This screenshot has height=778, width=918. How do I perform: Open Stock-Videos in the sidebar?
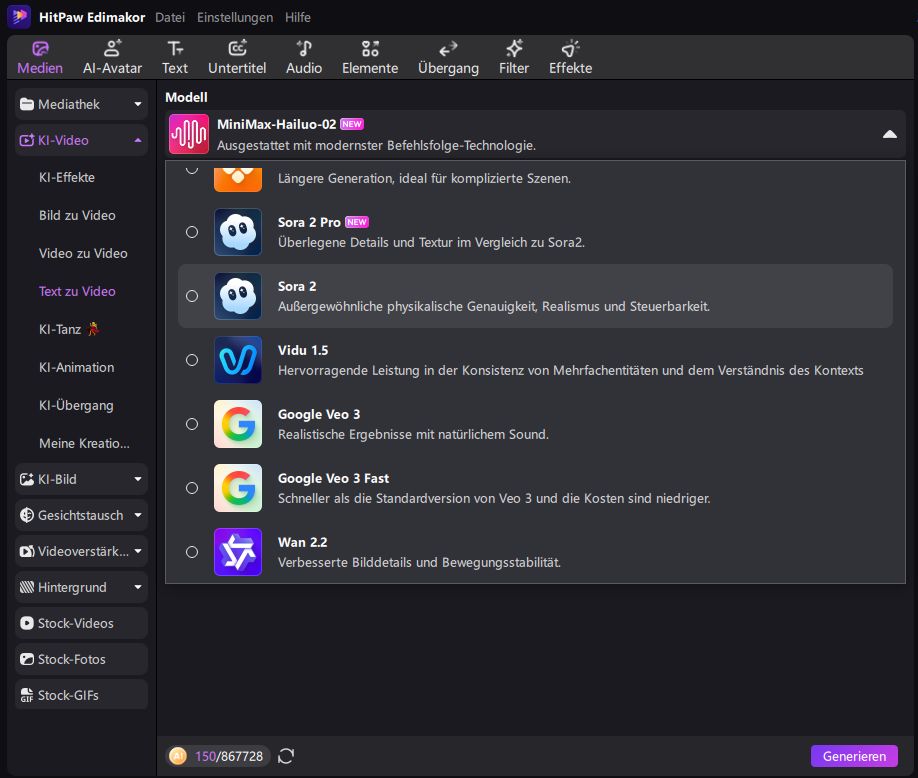pyautogui.click(x=81, y=623)
